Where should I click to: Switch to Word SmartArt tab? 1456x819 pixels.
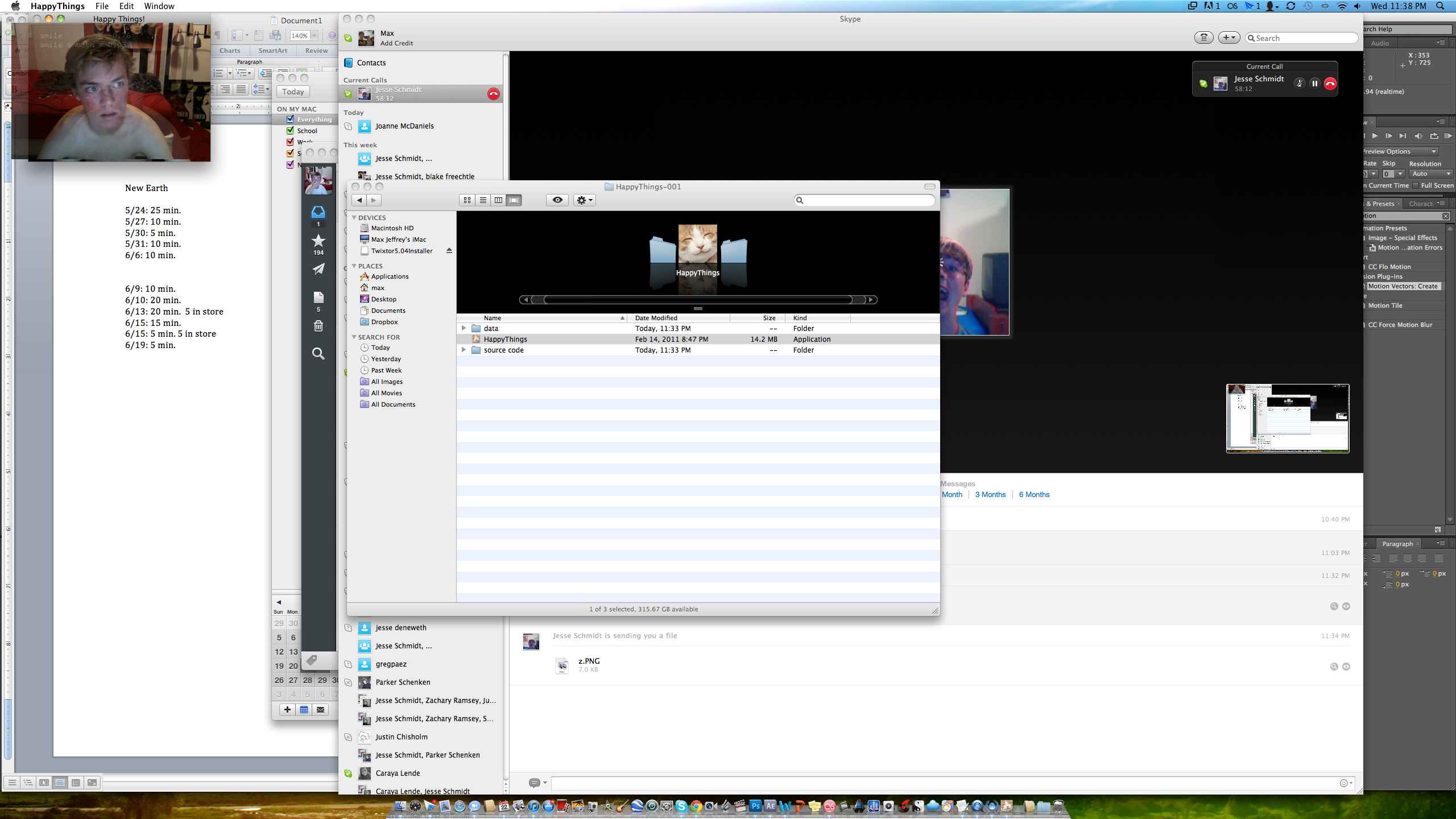pyautogui.click(x=272, y=51)
